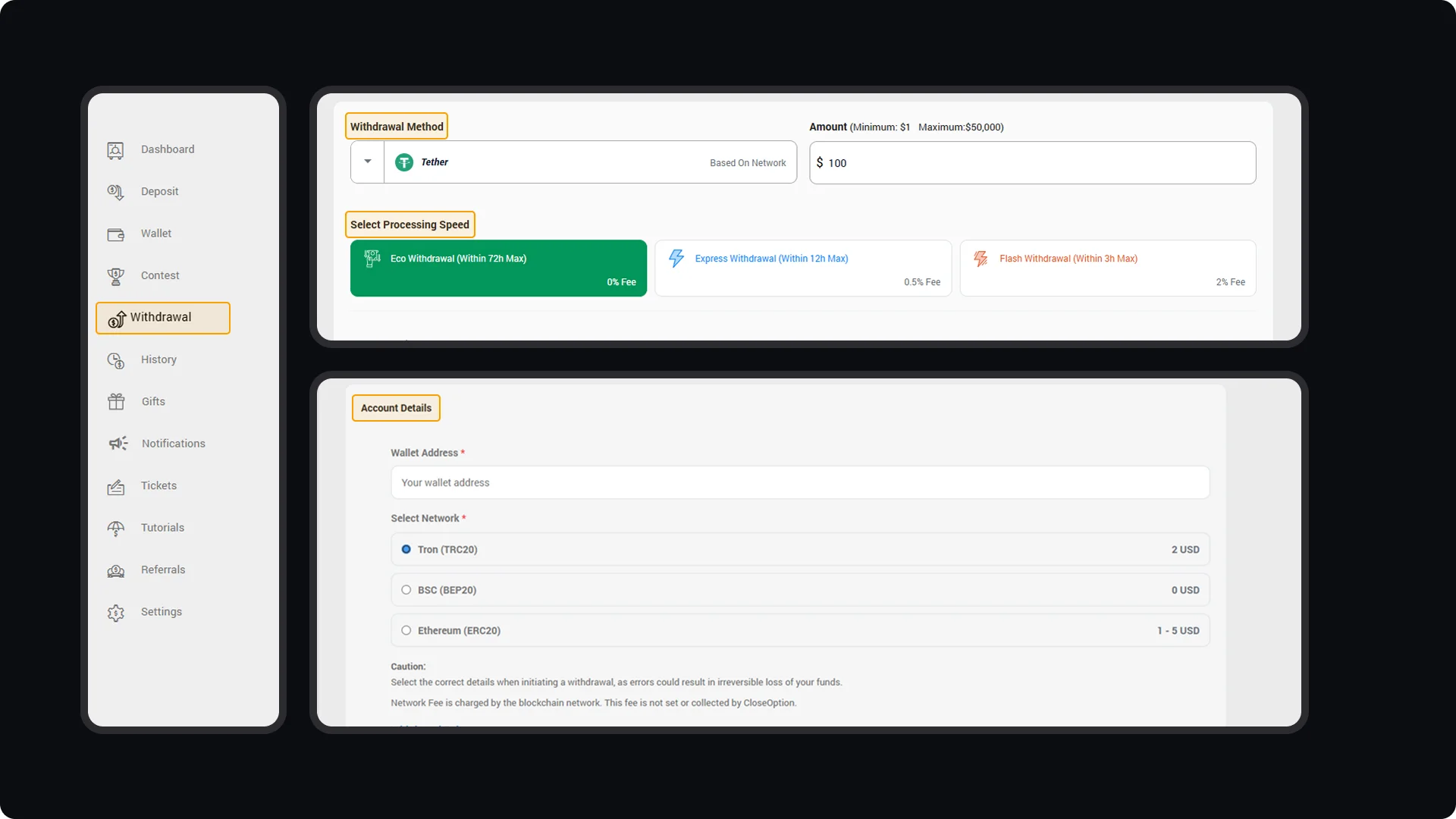Screen dimensions: 1456x819
Task: Click the Wallet icon in sidebar
Action: tap(115, 234)
